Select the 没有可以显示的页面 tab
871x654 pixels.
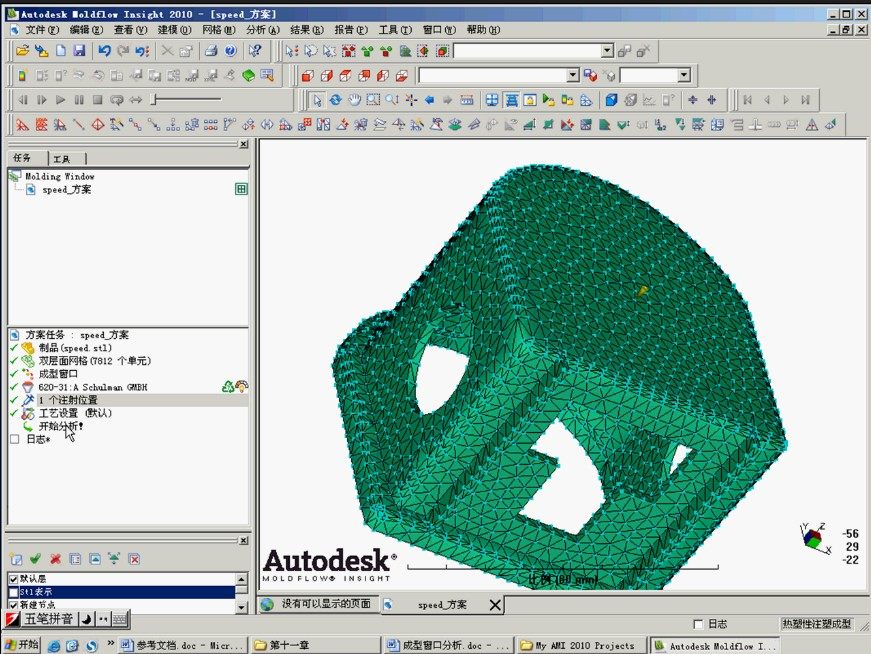pos(318,604)
